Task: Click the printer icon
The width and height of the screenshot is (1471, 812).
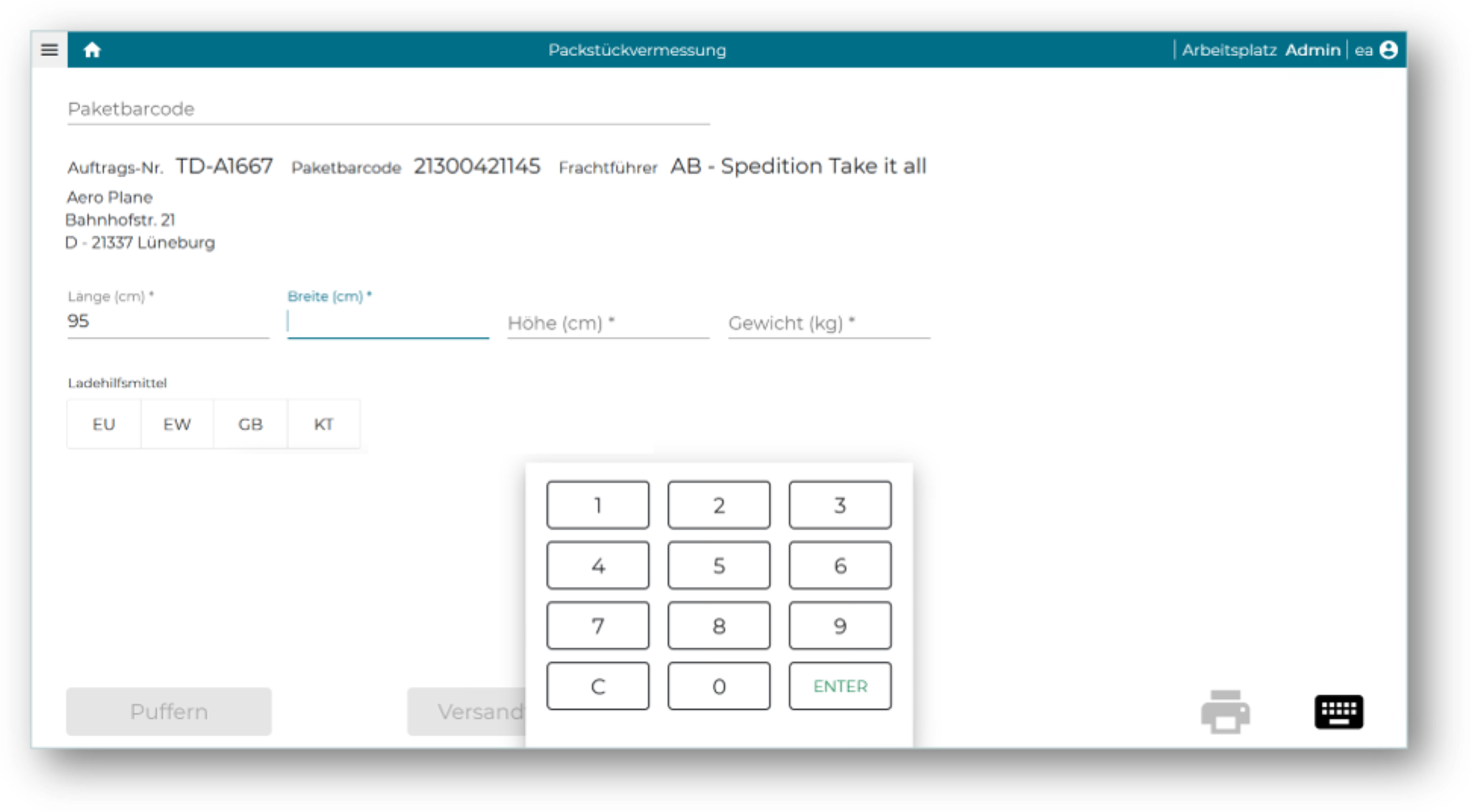Action: pyautogui.click(x=1225, y=711)
